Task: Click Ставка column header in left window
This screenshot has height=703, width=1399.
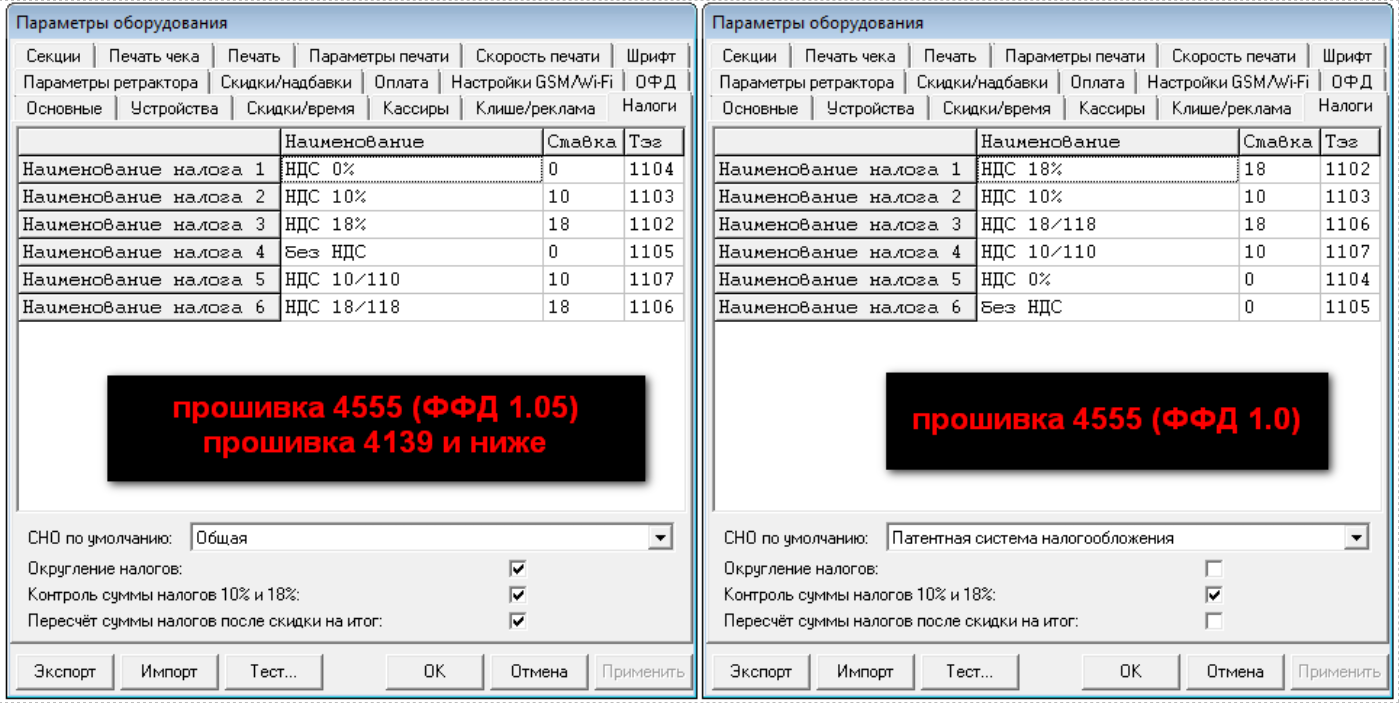Action: (584, 142)
